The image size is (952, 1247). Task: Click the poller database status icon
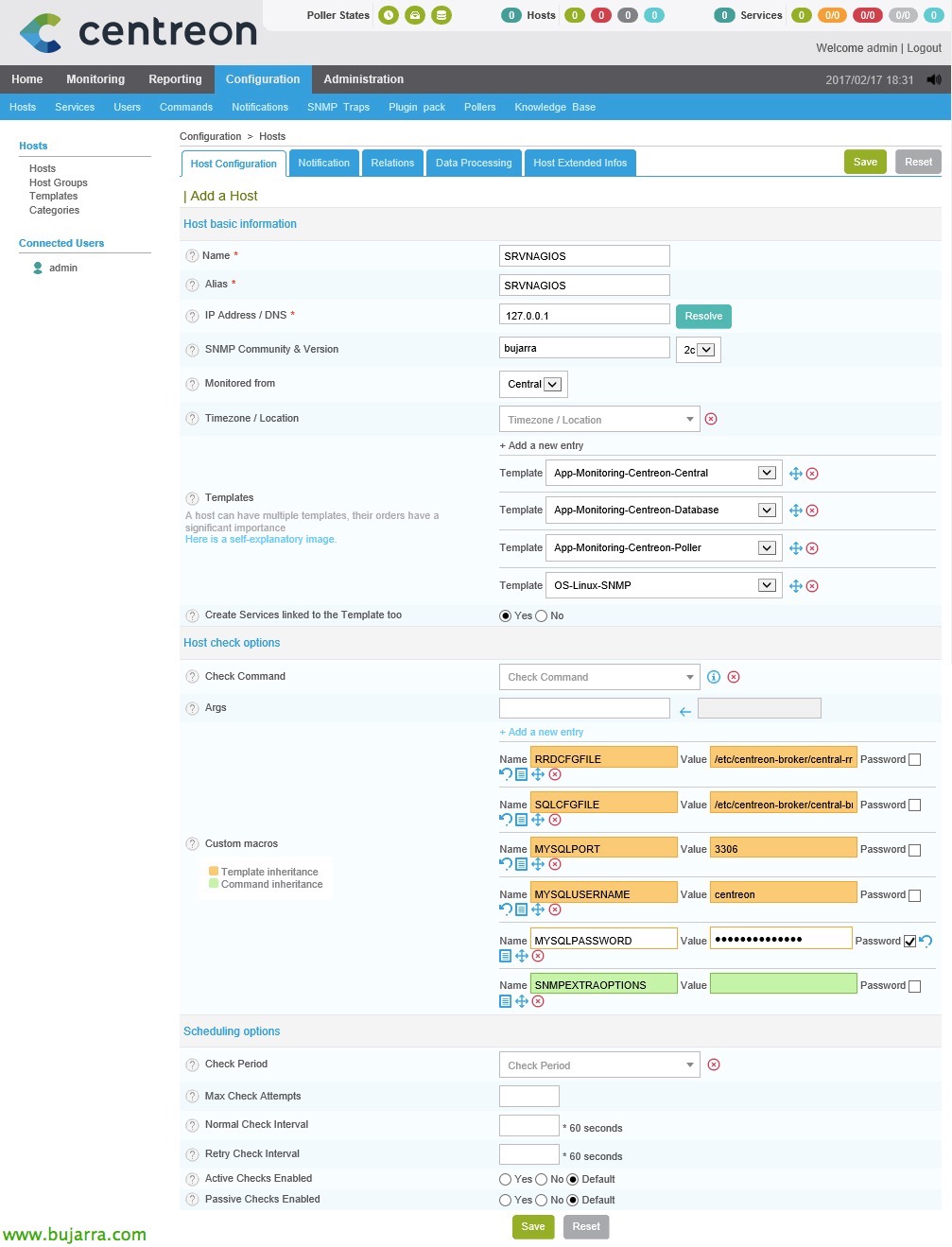click(x=441, y=15)
